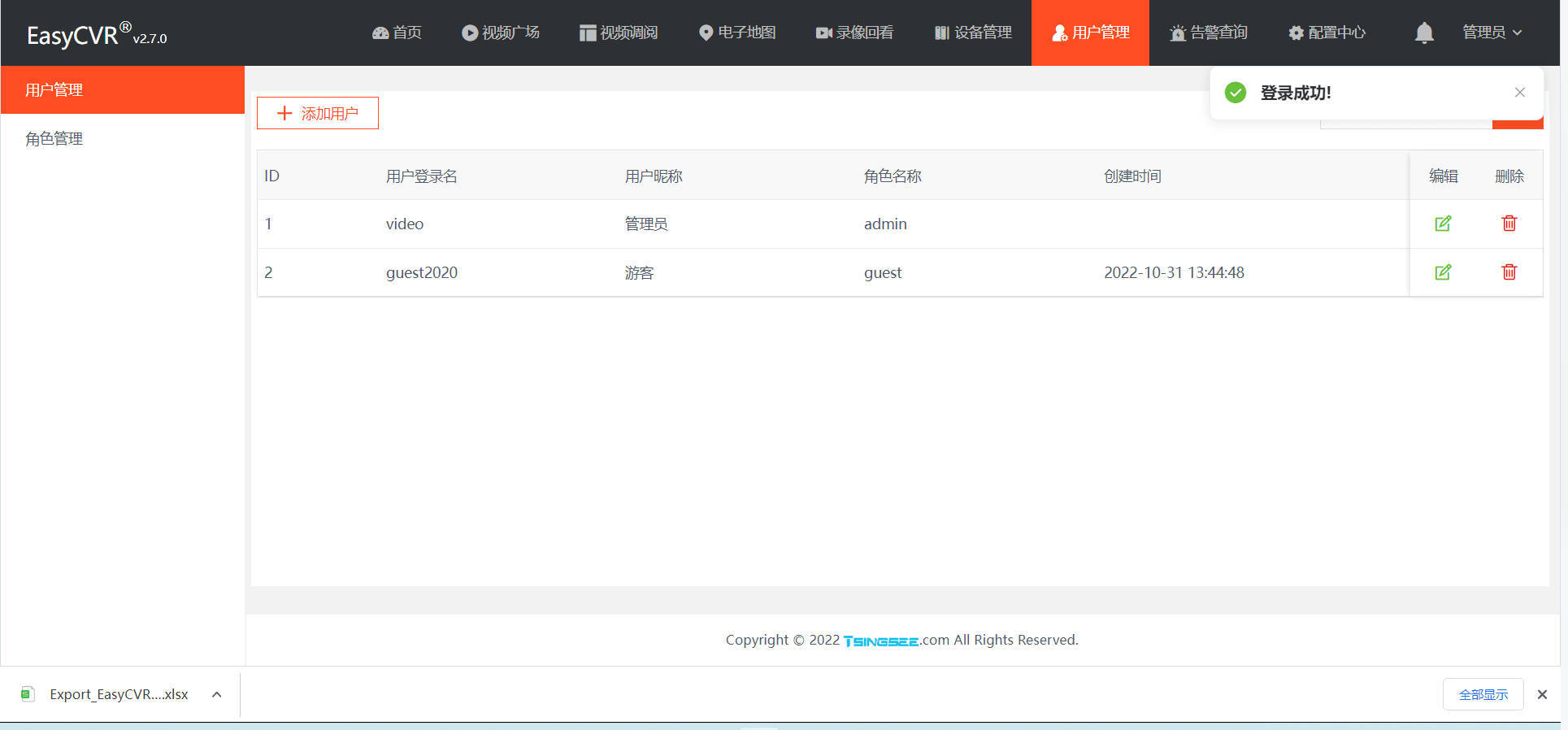The height and width of the screenshot is (730, 1568).
Task: Click the 游客 nickname cell
Action: 639,272
